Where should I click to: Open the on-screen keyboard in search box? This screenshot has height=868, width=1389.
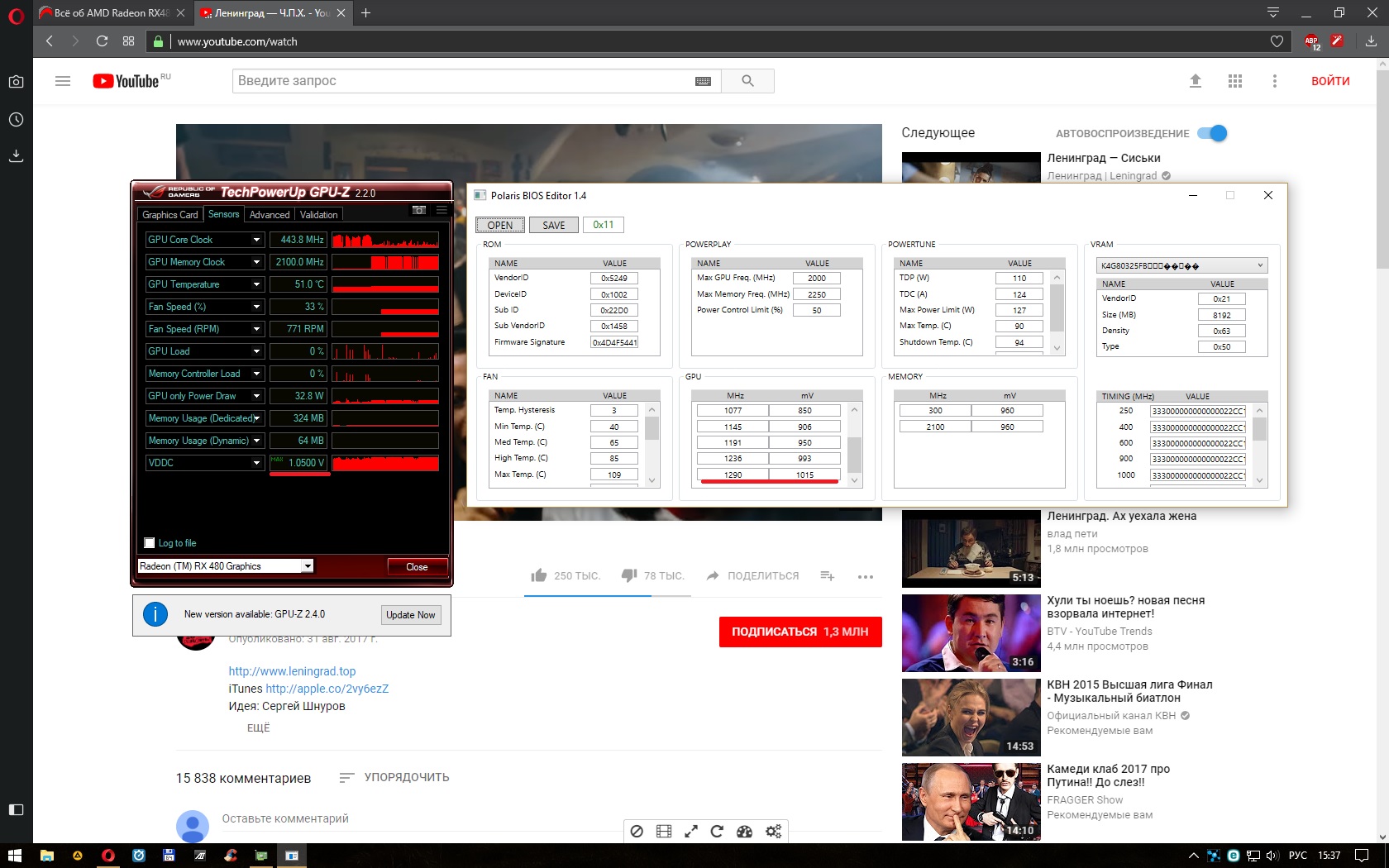703,81
